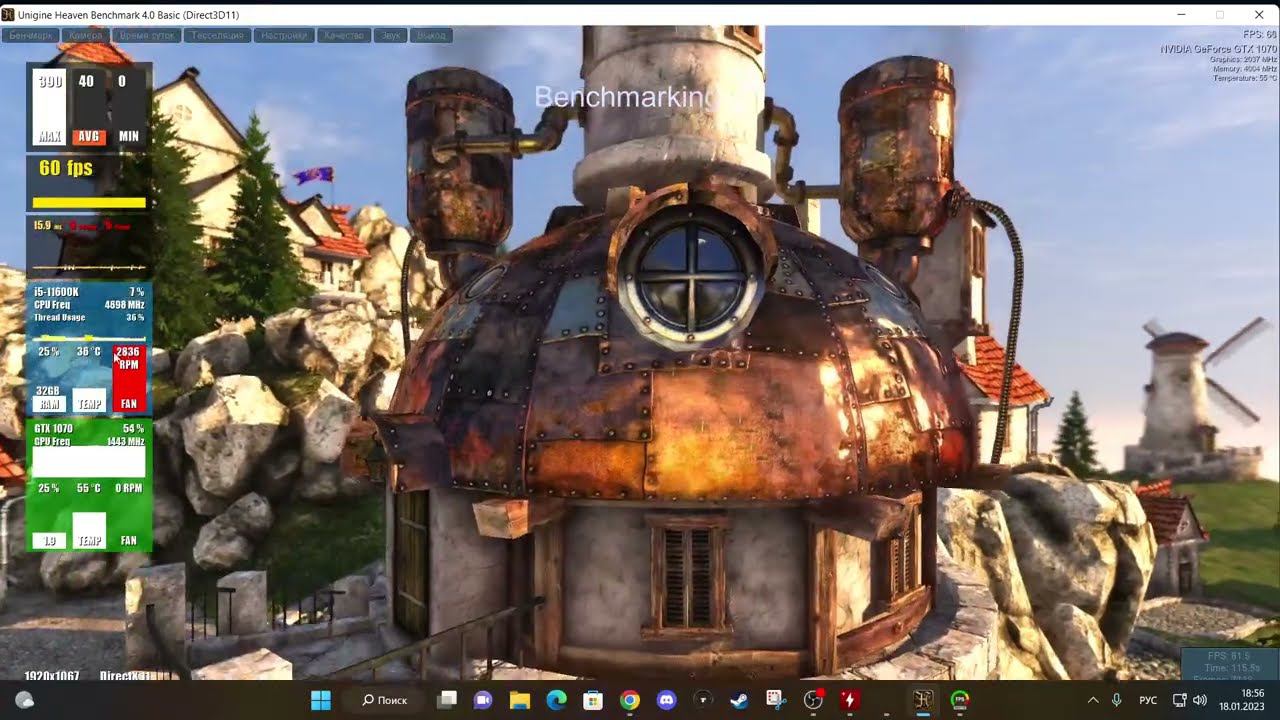This screenshot has width=1280, height=720.
Task: Click the microphone tray icon
Action: [1117, 700]
